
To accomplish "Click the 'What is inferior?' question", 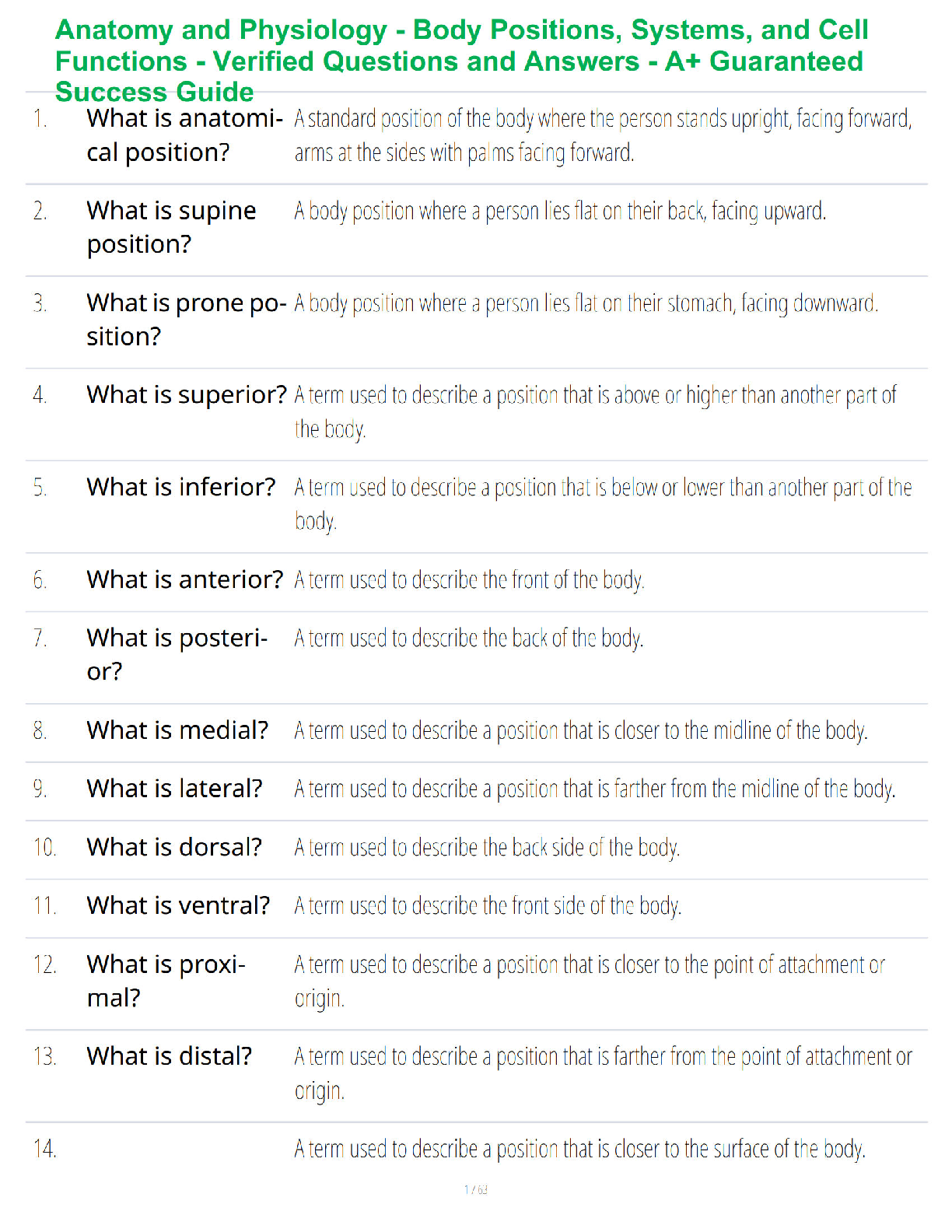I will pos(181,488).
